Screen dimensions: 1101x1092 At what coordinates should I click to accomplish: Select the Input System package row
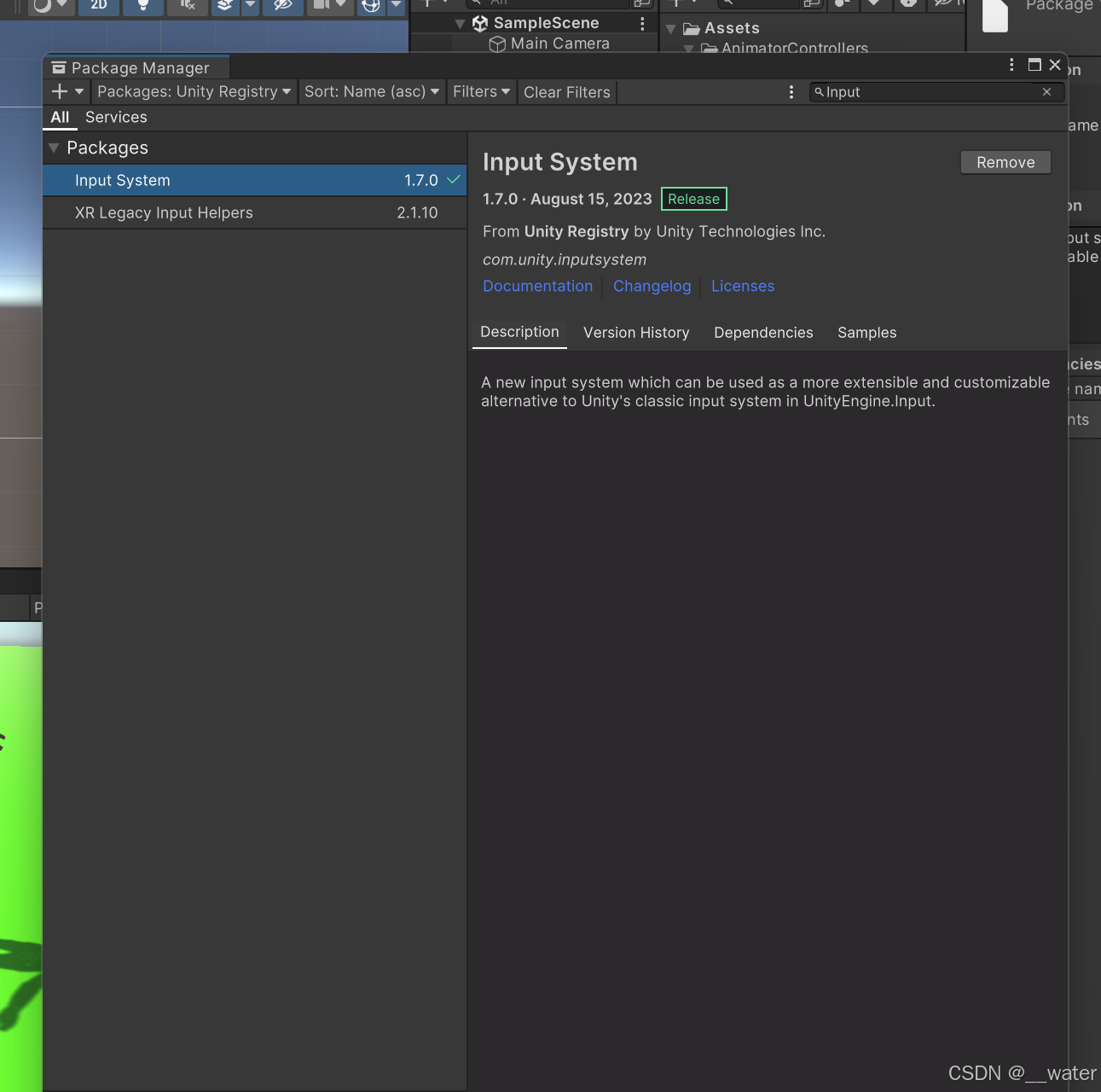[254, 180]
